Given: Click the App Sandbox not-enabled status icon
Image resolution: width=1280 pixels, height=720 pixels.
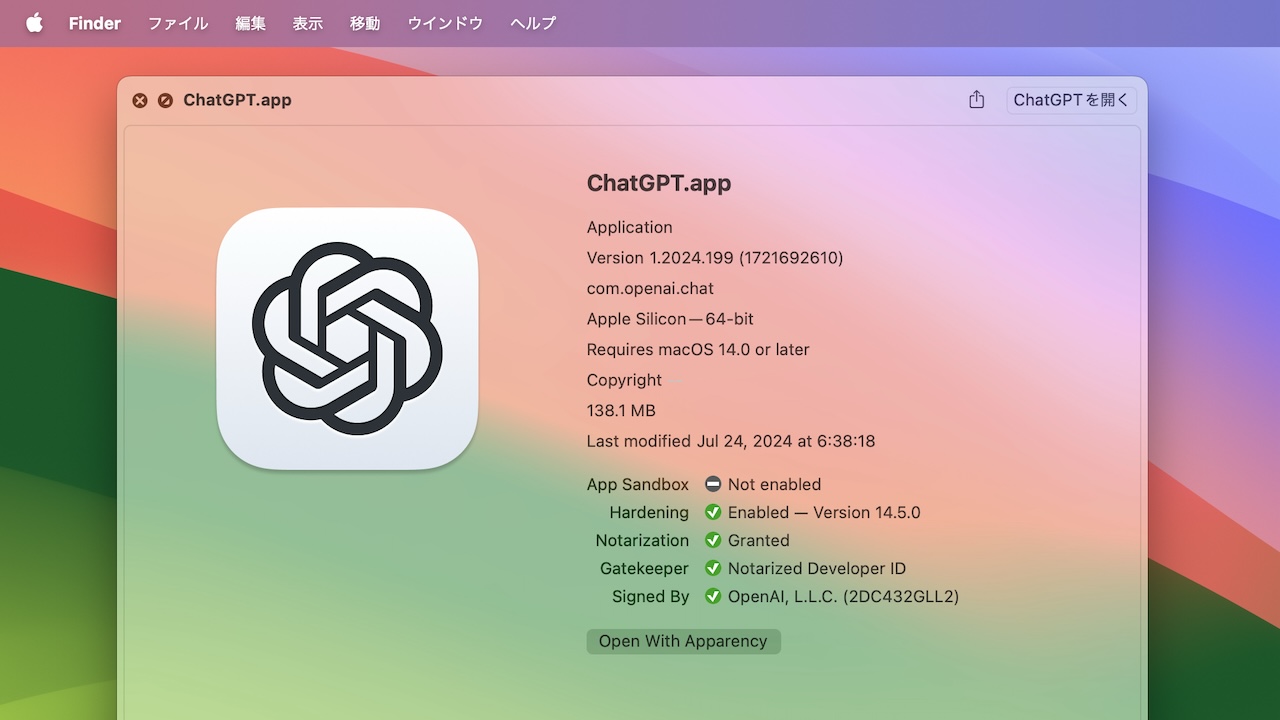Looking at the screenshot, I should click(713, 484).
